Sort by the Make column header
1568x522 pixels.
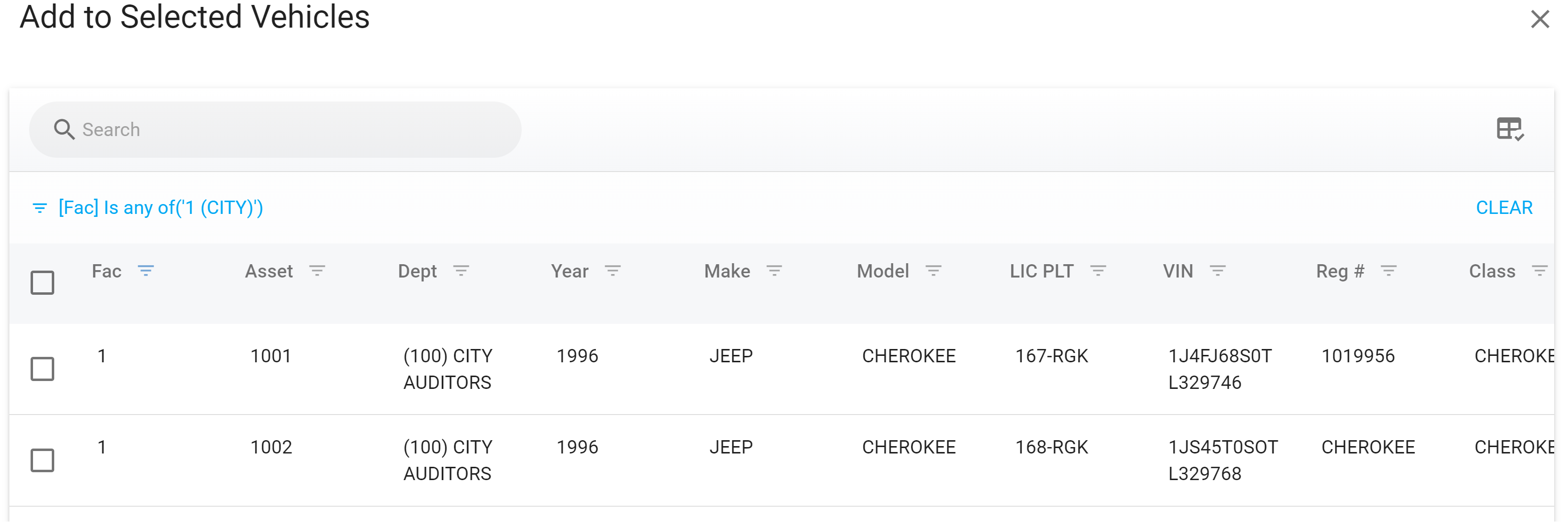click(x=727, y=271)
